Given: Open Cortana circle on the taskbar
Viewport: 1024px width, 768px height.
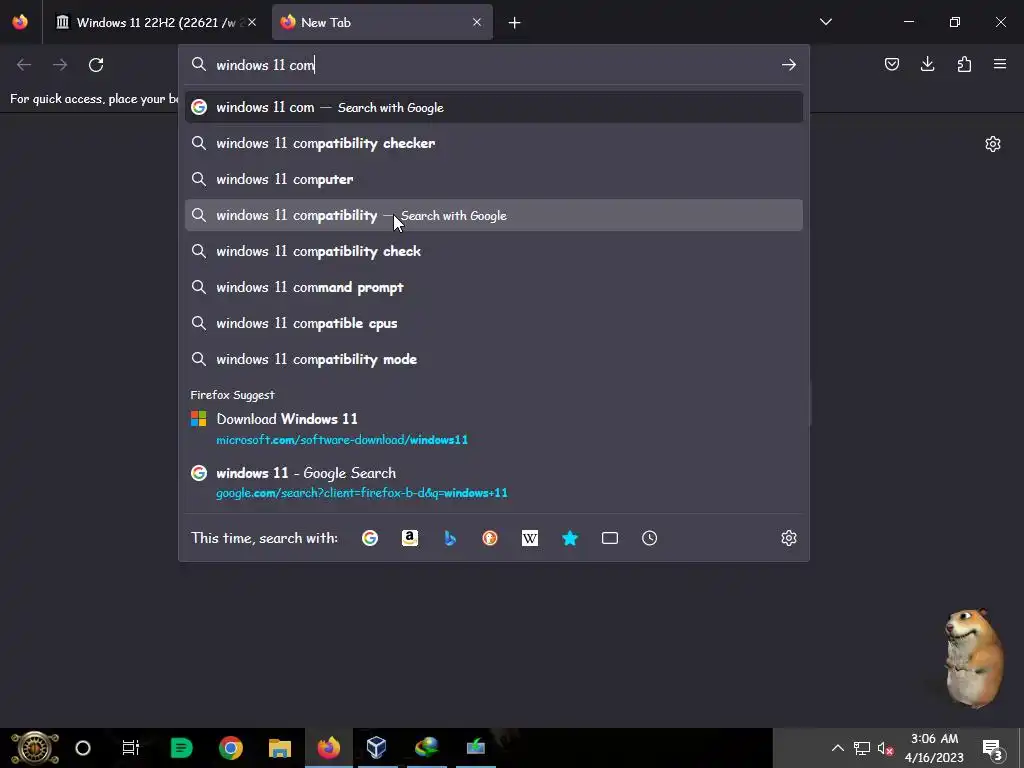Looking at the screenshot, I should click(83, 748).
